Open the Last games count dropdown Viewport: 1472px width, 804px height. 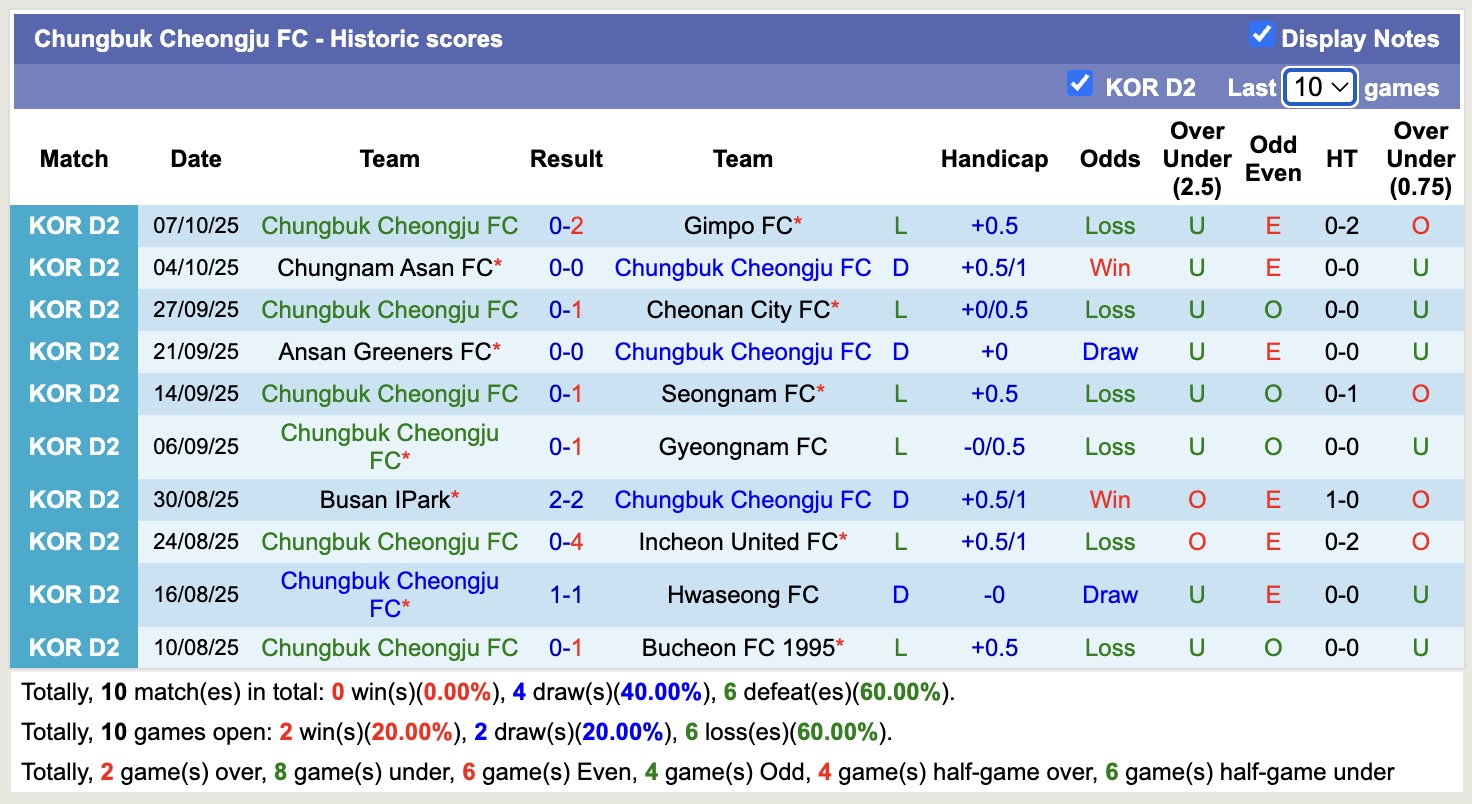[1319, 88]
